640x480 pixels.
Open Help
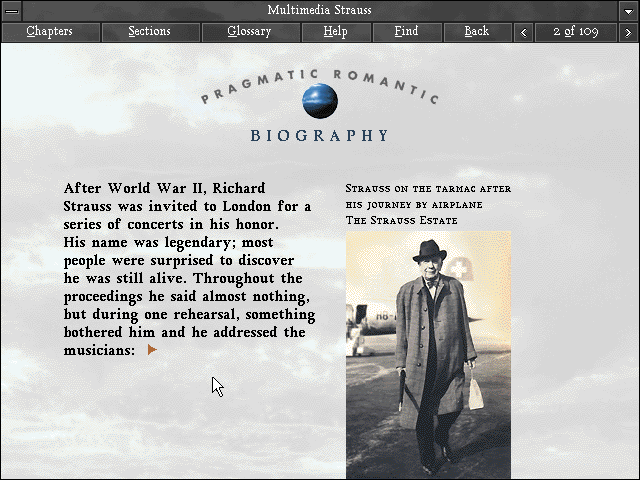pyautogui.click(x=336, y=32)
